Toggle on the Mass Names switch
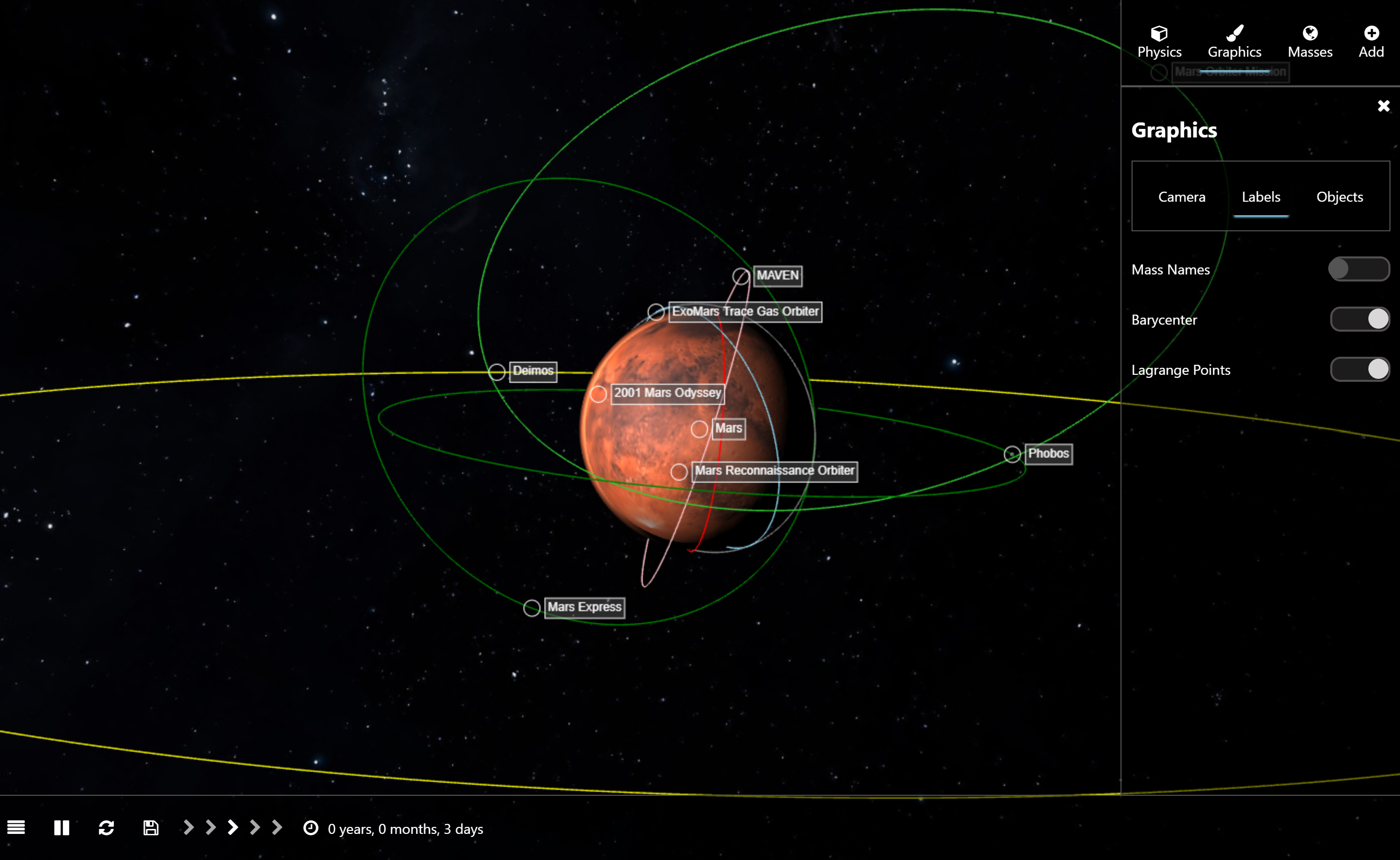Viewport: 1400px width, 860px height. tap(1359, 269)
